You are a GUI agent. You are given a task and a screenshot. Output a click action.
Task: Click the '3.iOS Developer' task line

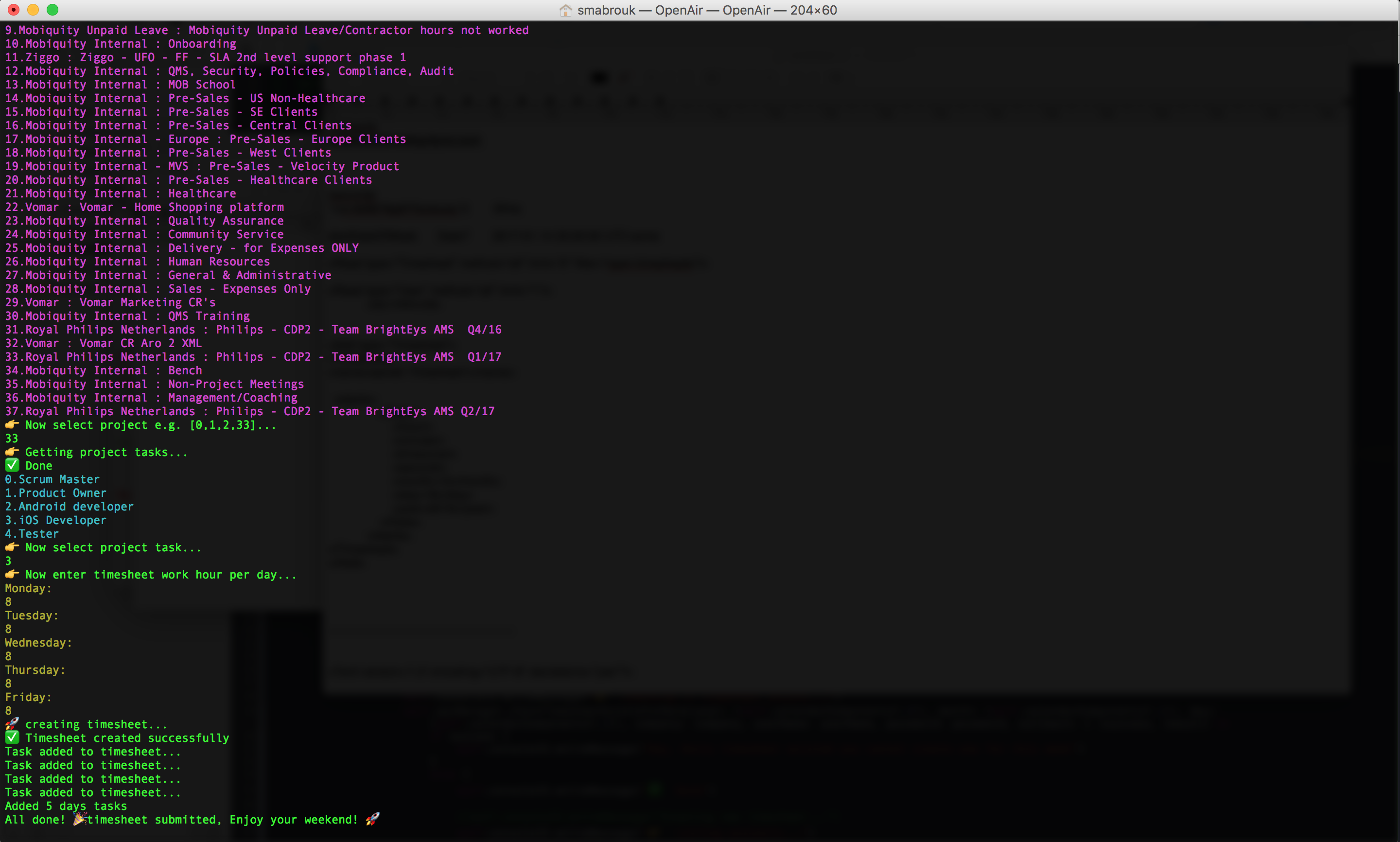point(55,520)
